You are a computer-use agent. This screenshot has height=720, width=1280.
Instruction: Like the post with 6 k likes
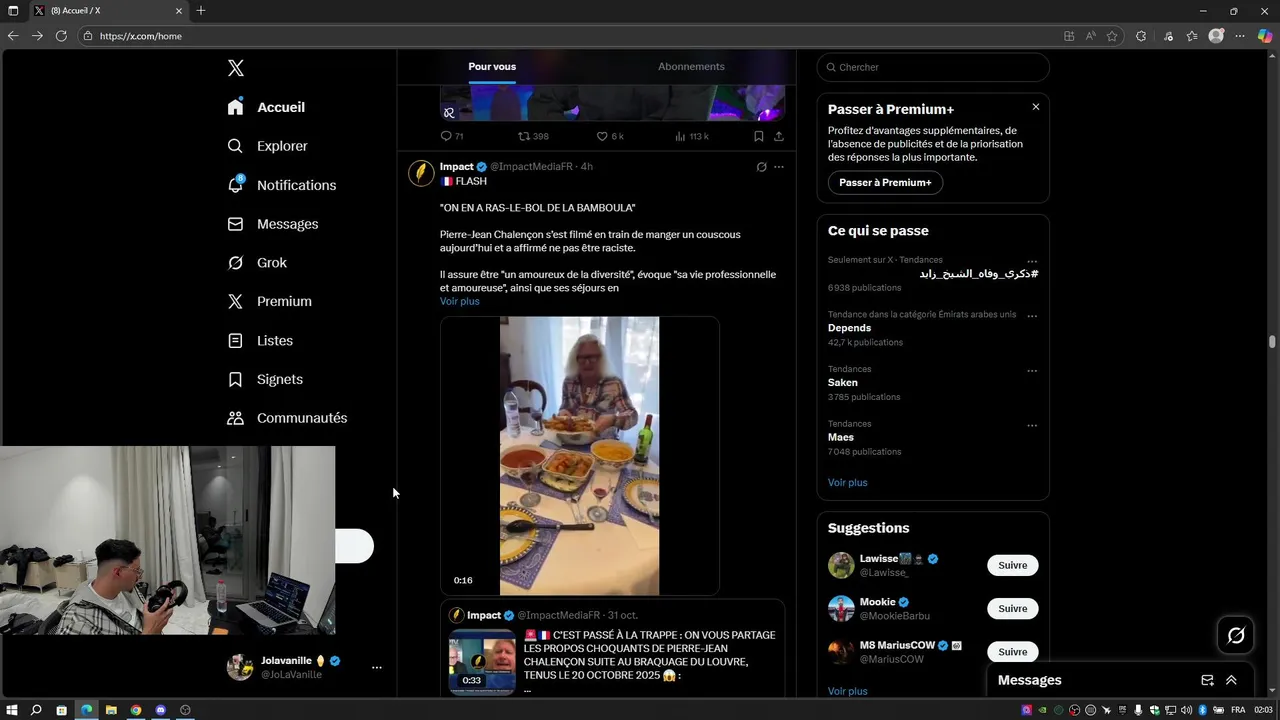pyautogui.click(x=610, y=136)
